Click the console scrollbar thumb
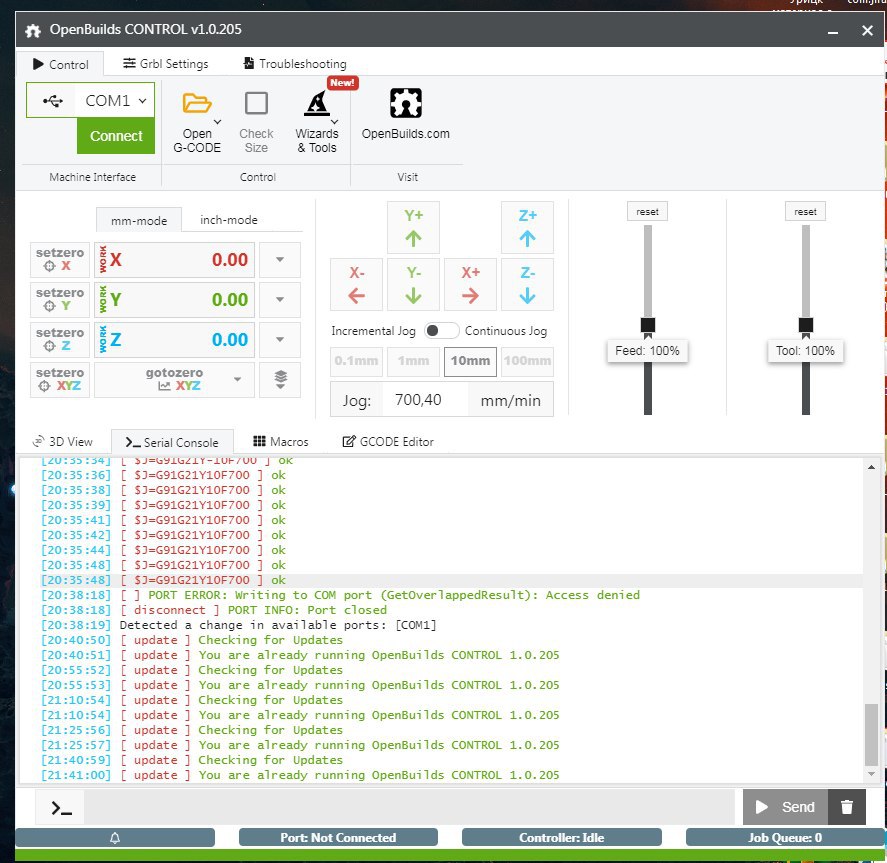 coord(871,735)
